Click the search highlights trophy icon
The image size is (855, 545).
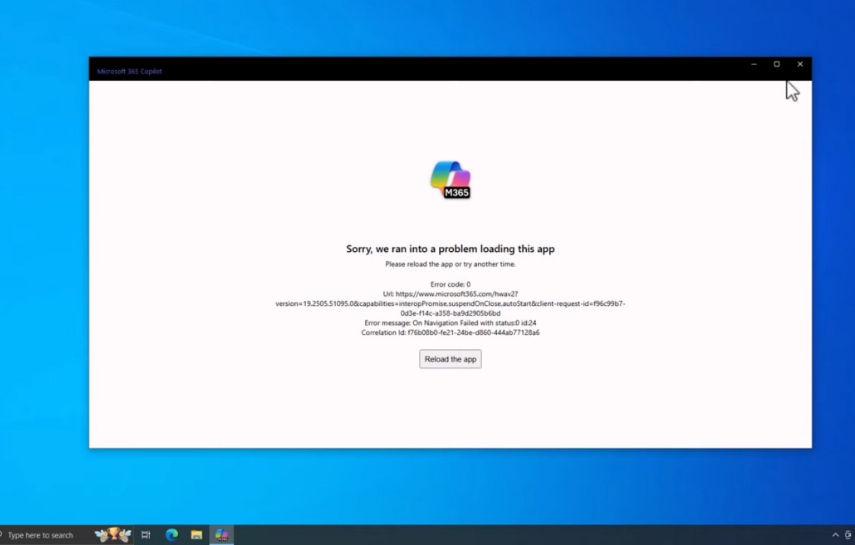(113, 535)
